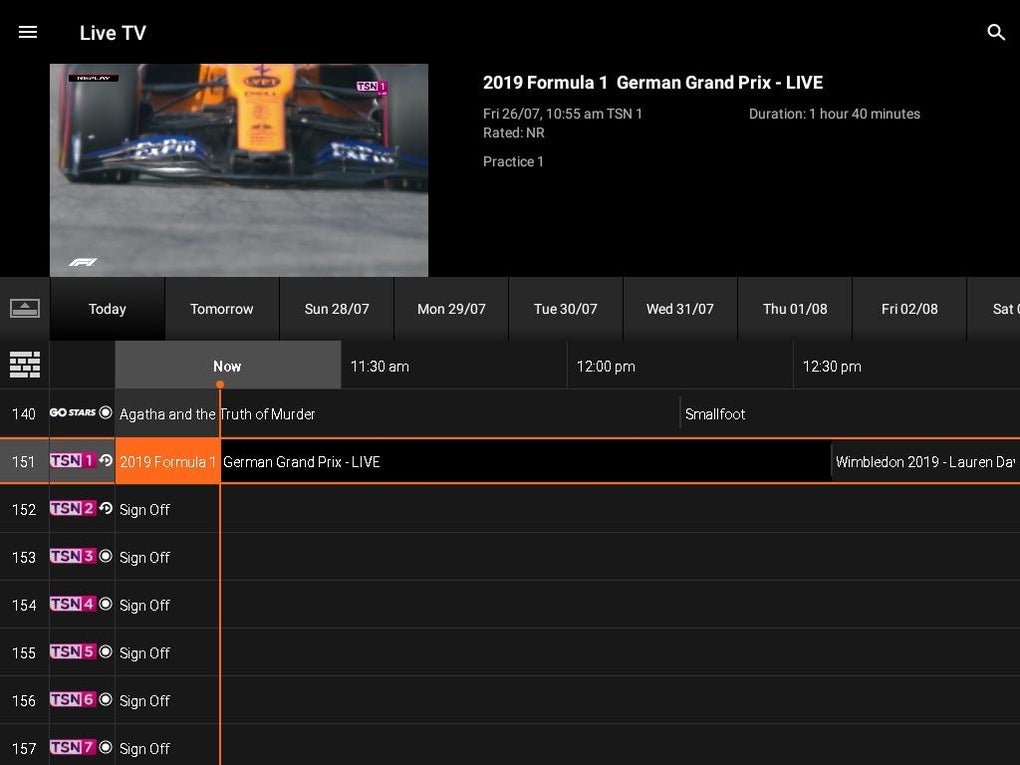Open Wimbledon 2019 program listing
Screen dimensions: 1020x765
click(x=925, y=462)
